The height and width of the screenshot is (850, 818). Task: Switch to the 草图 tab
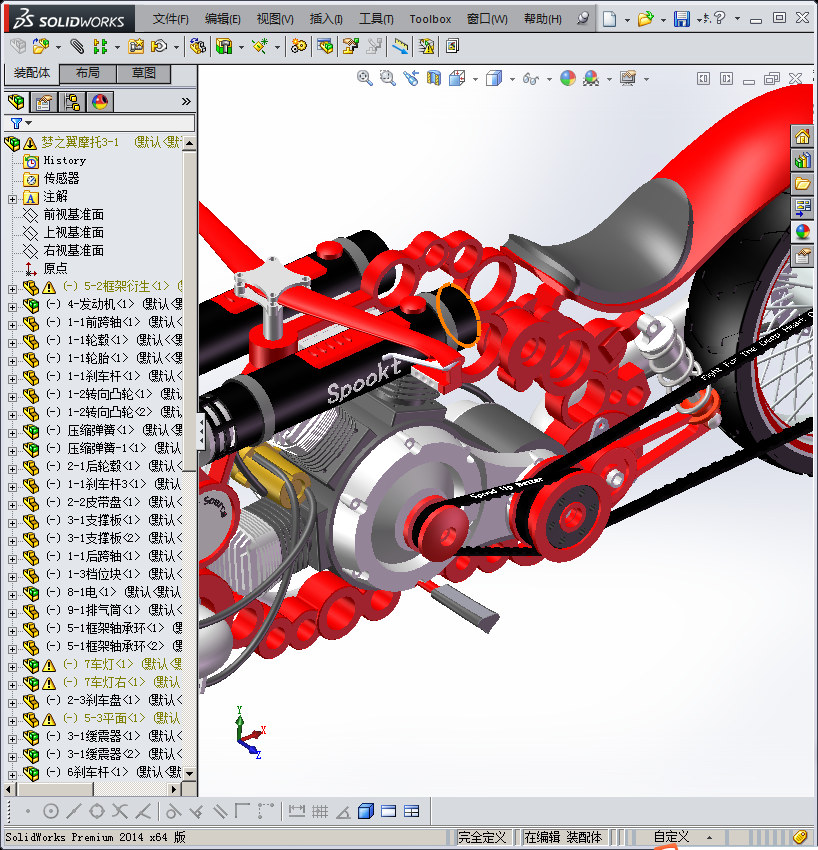point(144,73)
